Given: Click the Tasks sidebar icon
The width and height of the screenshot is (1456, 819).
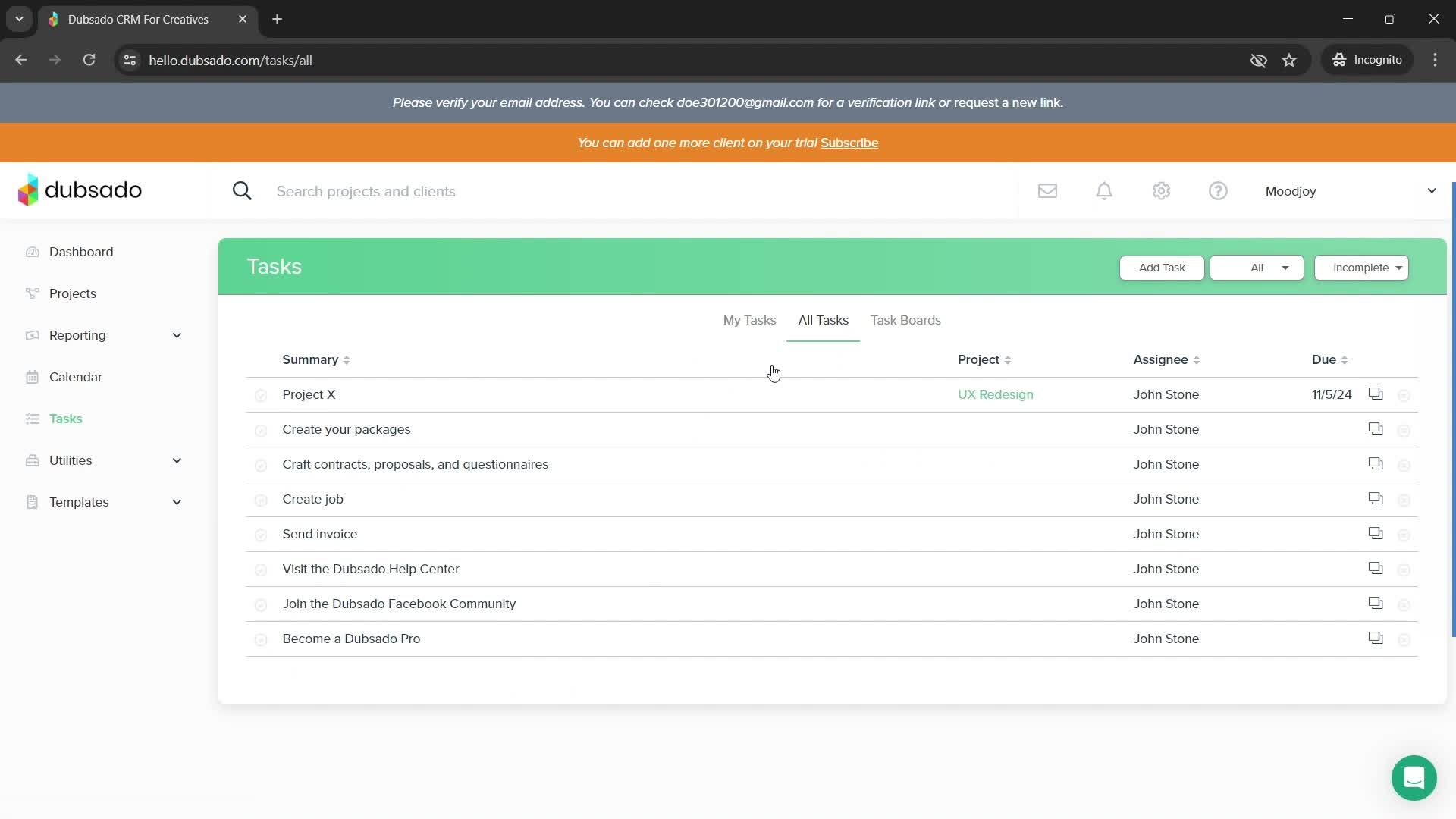Looking at the screenshot, I should click(x=32, y=419).
